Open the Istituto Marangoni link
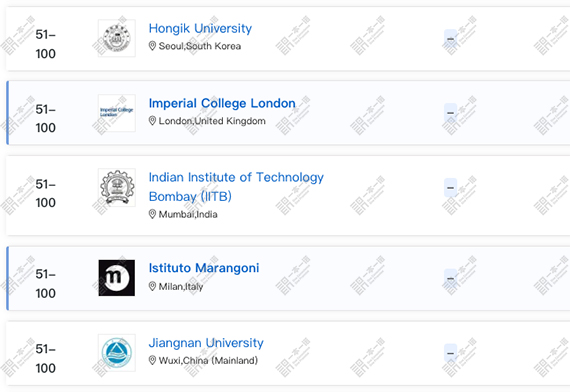Screen dimensions: 570x392 tap(204, 268)
